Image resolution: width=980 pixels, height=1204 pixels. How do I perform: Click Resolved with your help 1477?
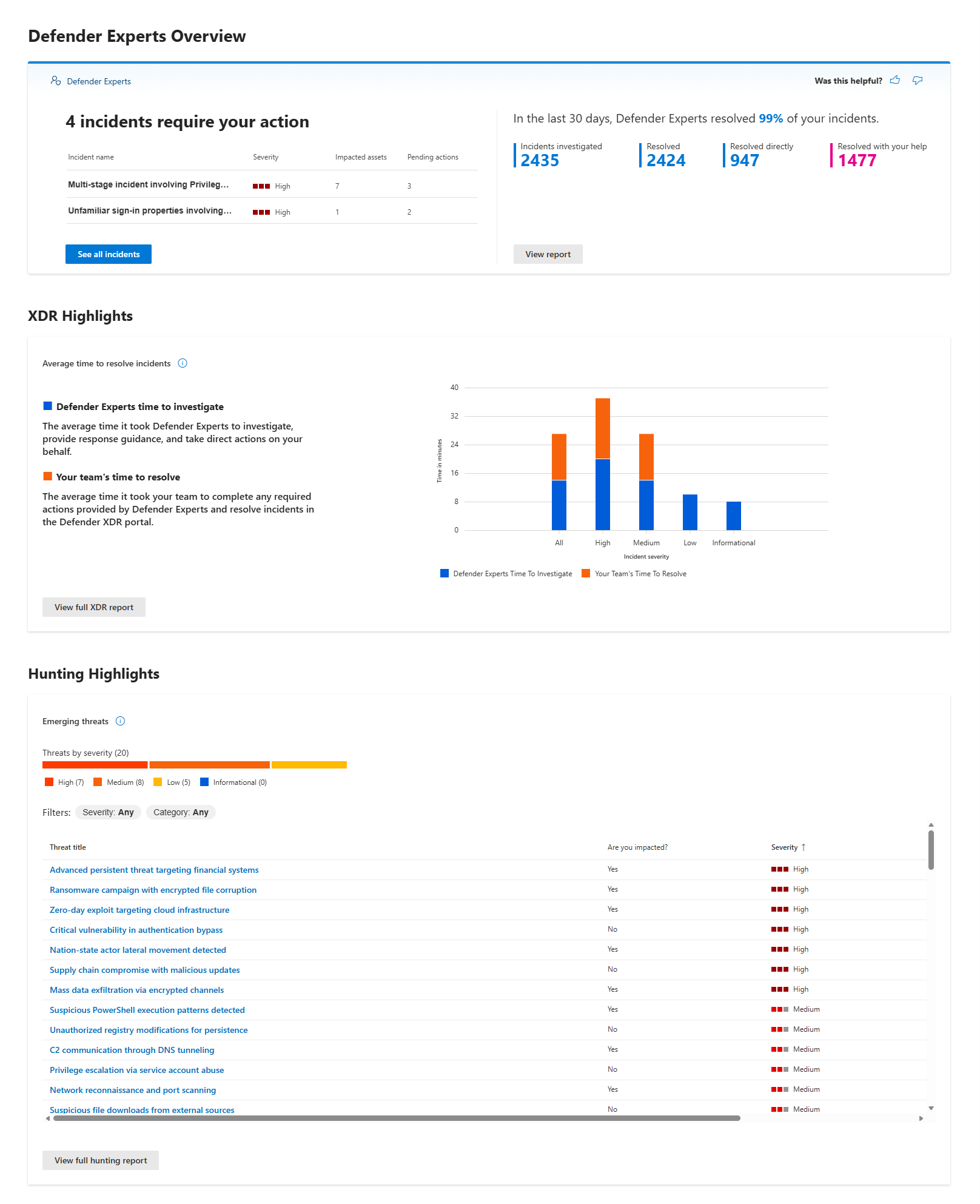coord(857,160)
